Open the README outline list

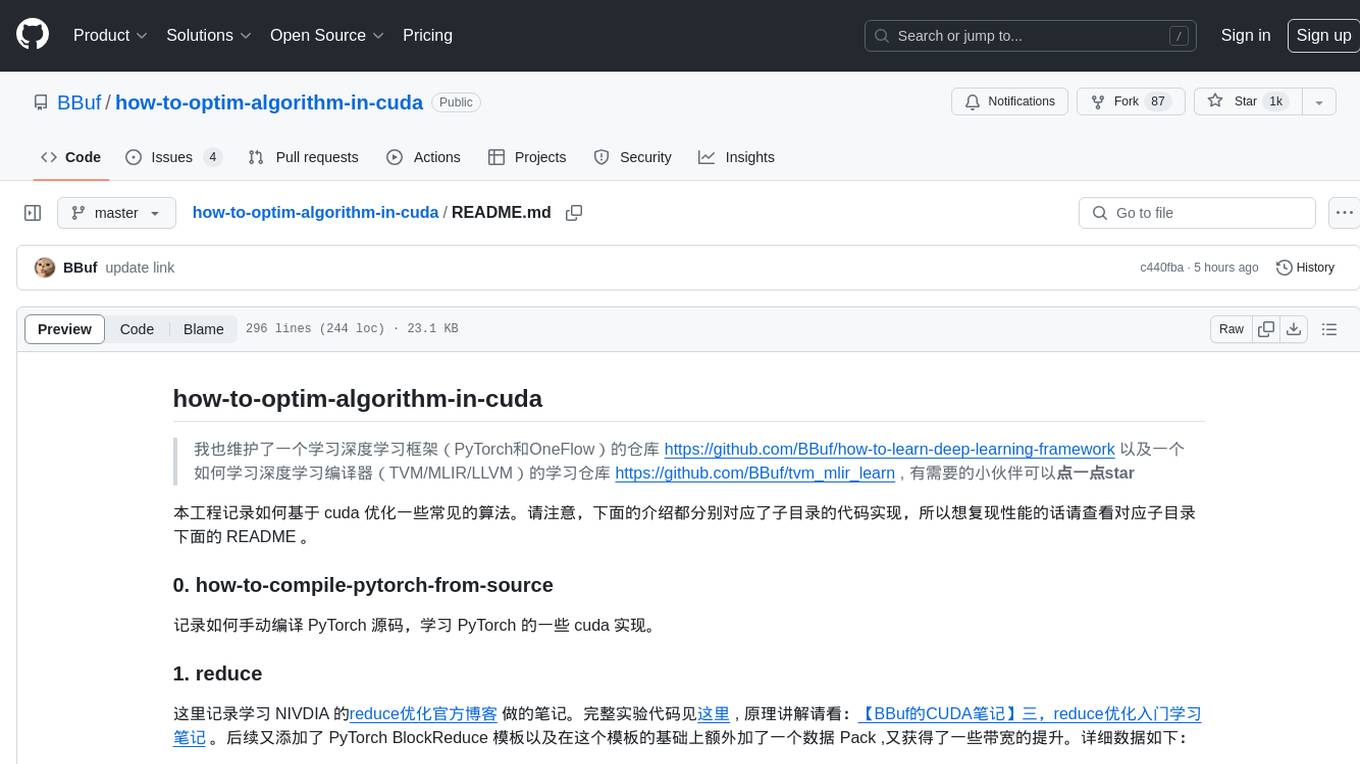[1329, 329]
